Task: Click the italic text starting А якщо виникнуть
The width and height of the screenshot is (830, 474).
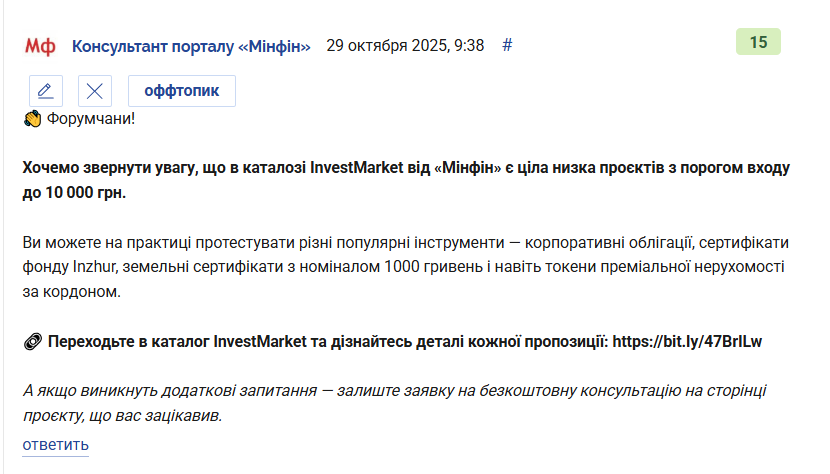Action: [394, 391]
